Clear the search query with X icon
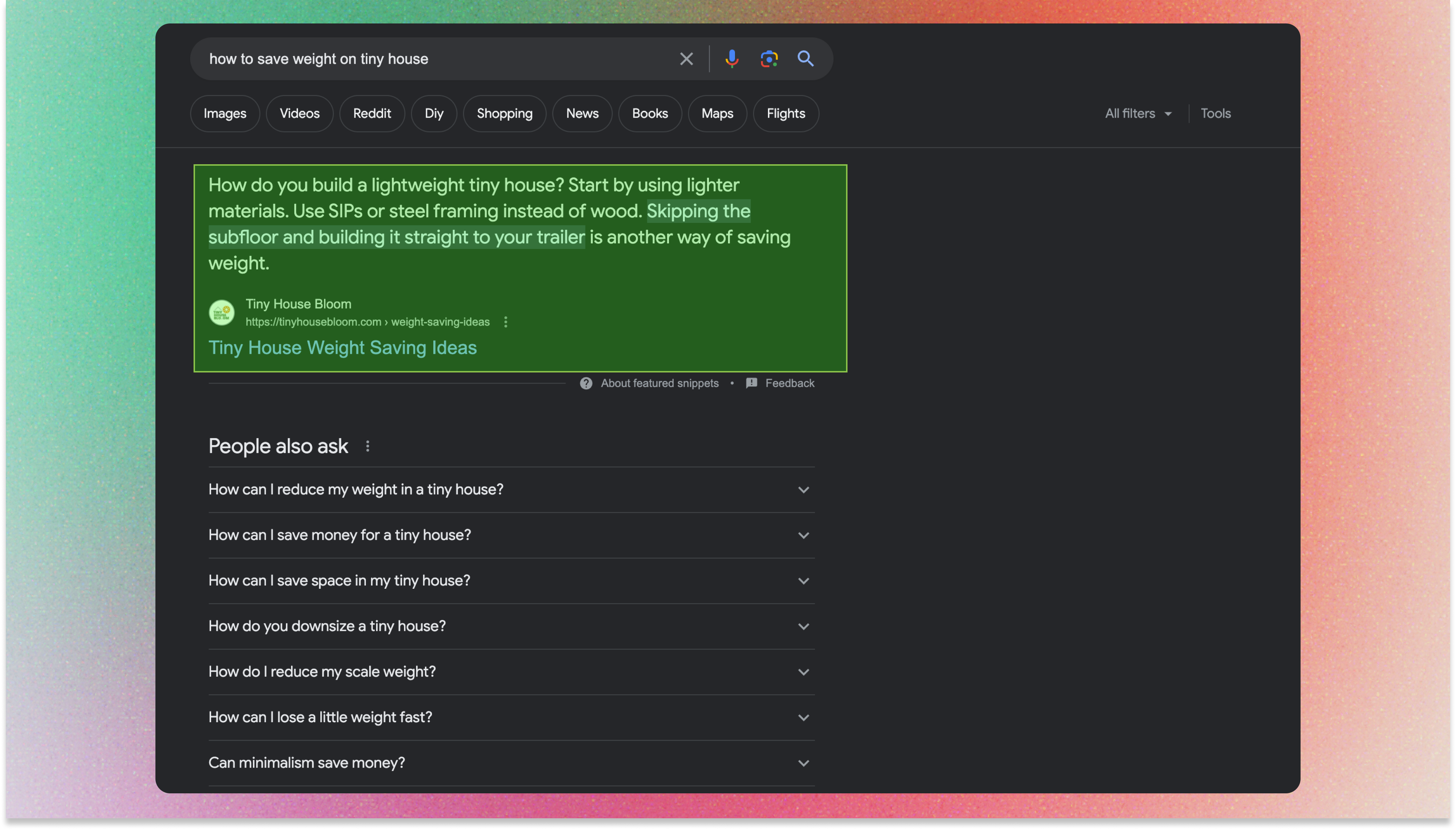The height and width of the screenshot is (830, 1456). (686, 59)
